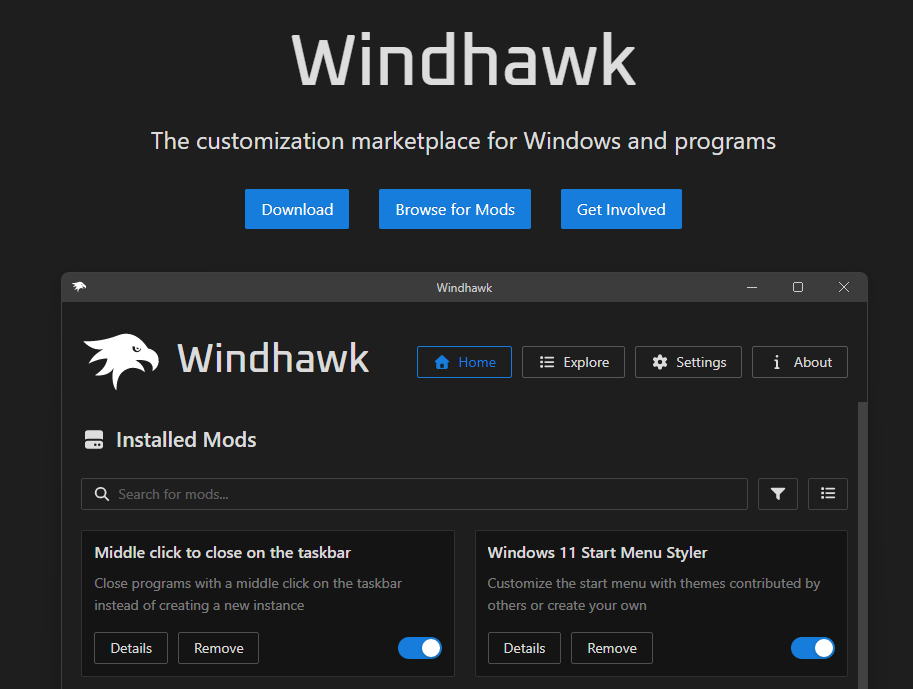Viewport: 913px width, 689px height.
Task: Open the About tab
Action: pos(800,362)
